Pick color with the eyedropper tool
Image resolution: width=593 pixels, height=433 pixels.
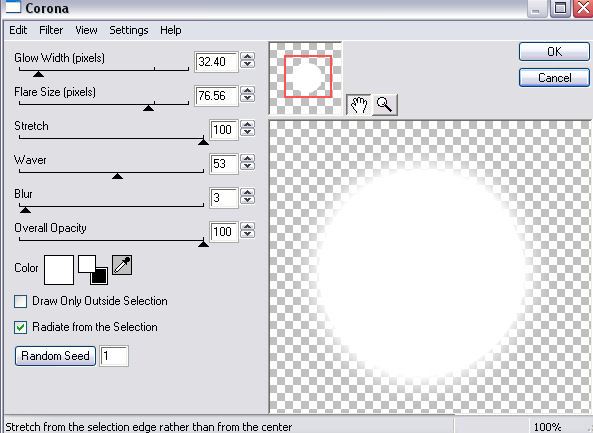click(x=122, y=265)
